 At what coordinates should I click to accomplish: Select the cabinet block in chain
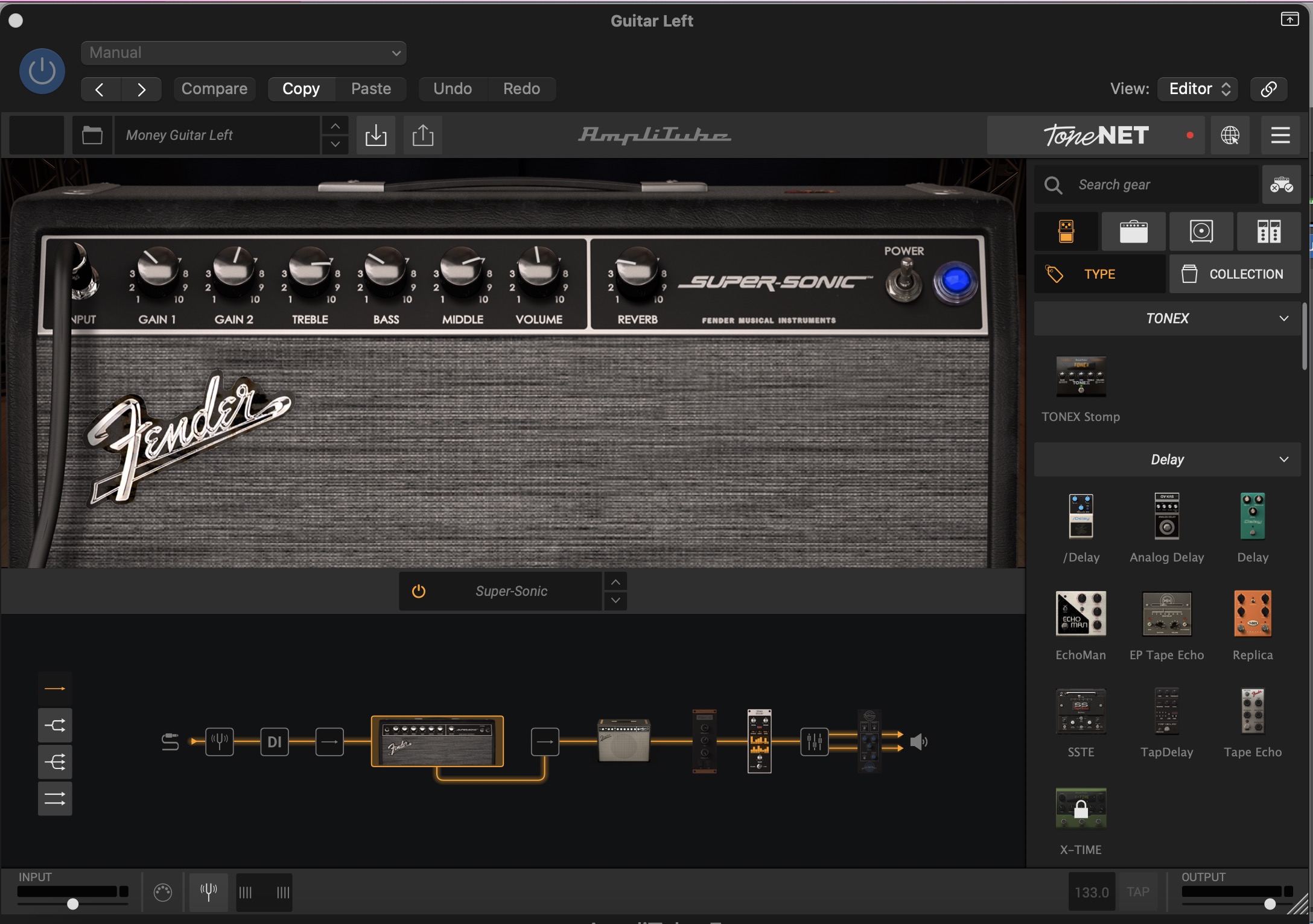click(x=623, y=741)
